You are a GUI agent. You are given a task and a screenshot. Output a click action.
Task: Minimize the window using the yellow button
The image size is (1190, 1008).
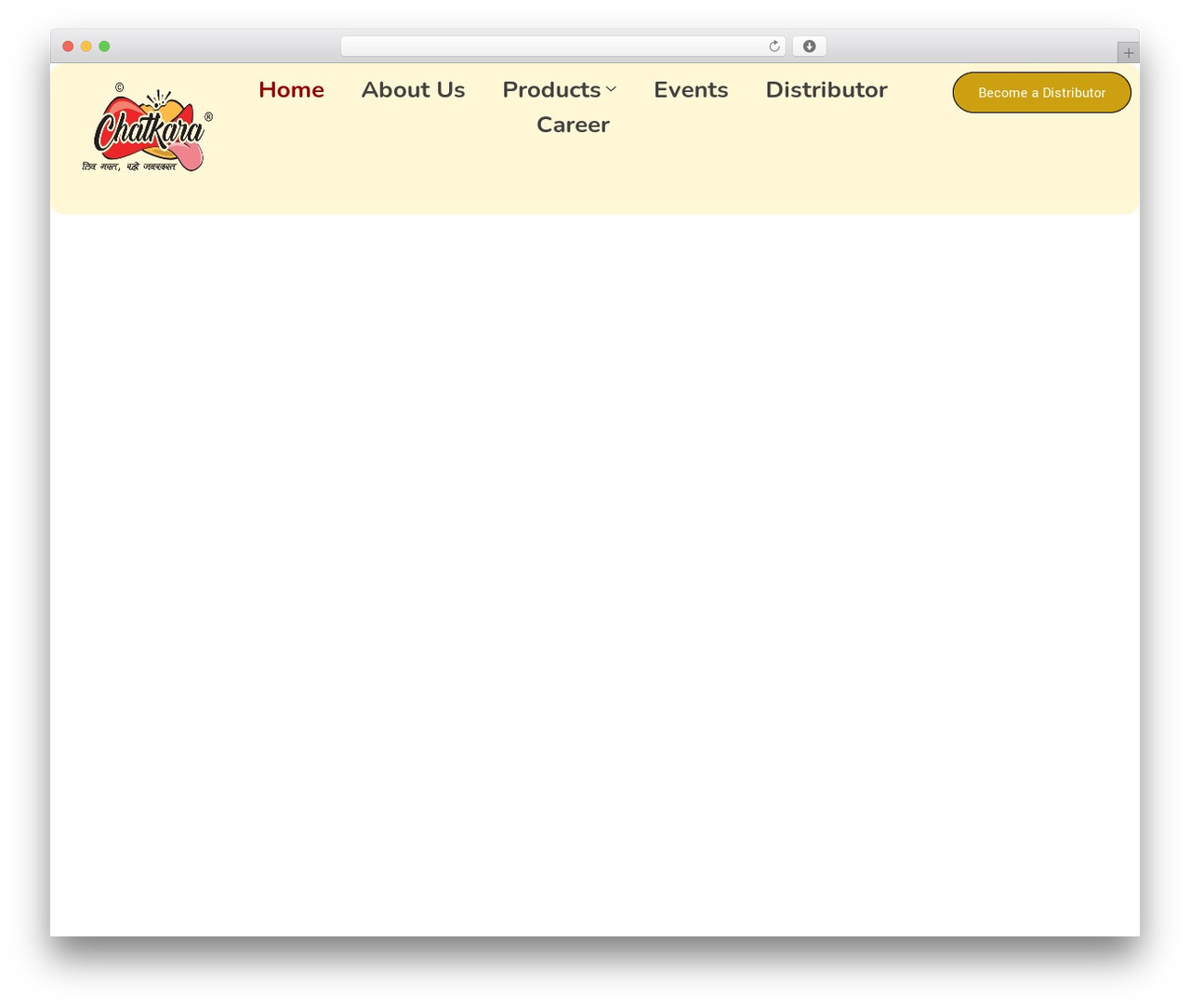[86, 46]
